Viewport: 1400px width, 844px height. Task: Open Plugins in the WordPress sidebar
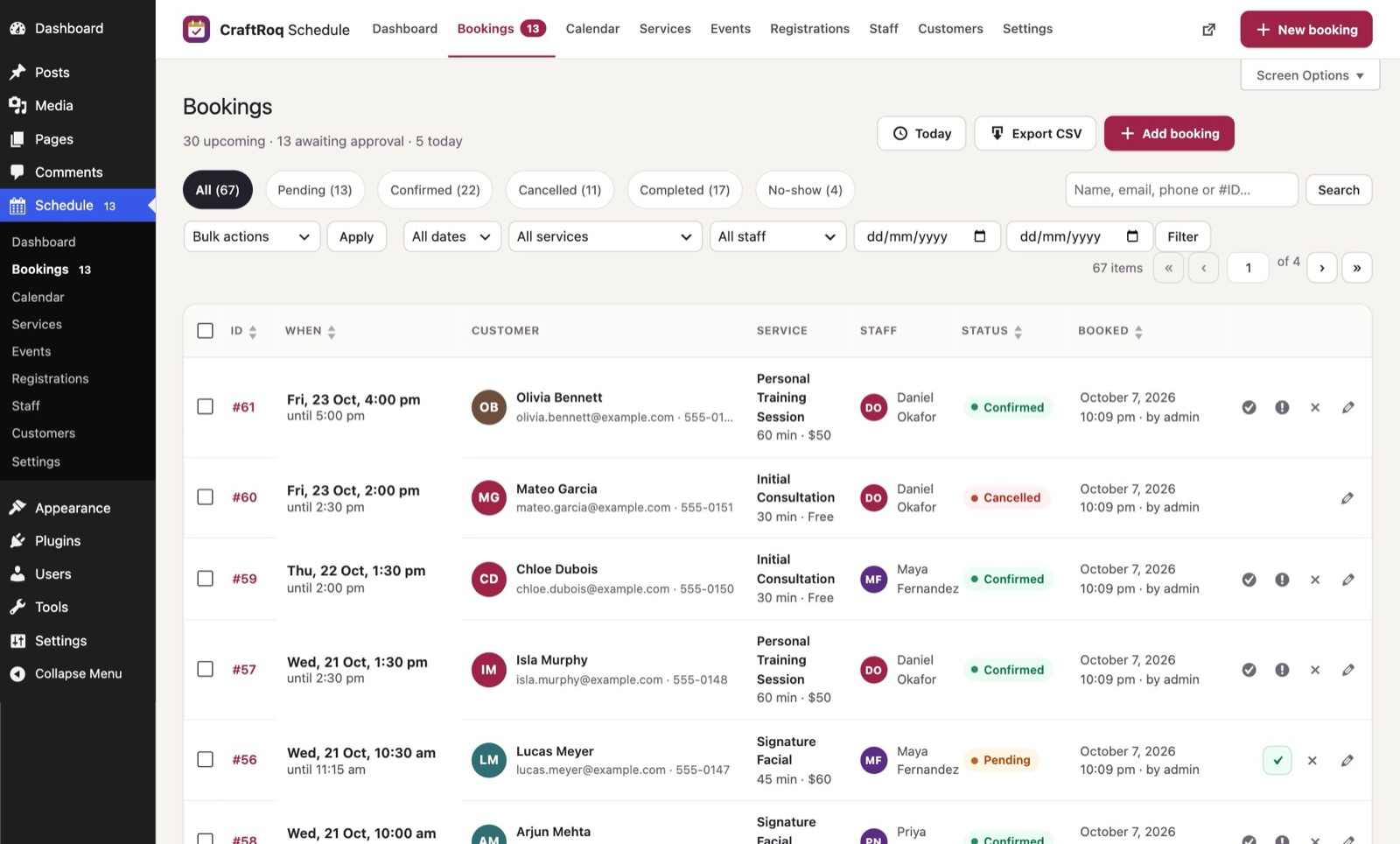tap(58, 541)
